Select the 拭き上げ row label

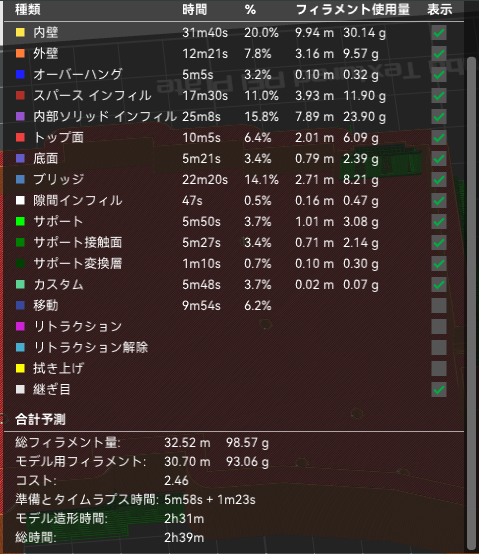59,369
